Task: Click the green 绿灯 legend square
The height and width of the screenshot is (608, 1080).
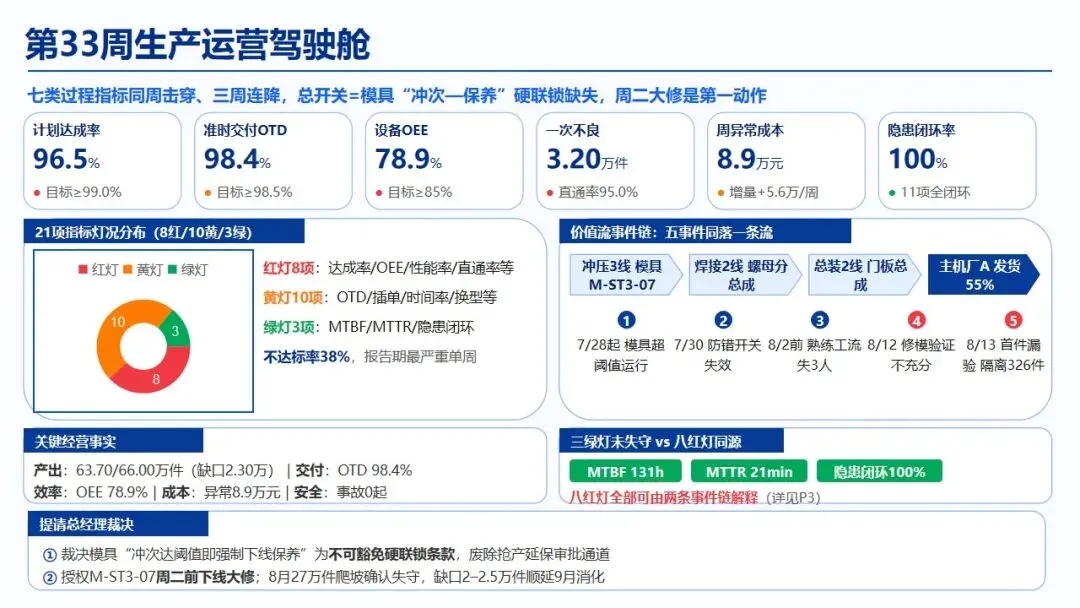Action: [172, 269]
